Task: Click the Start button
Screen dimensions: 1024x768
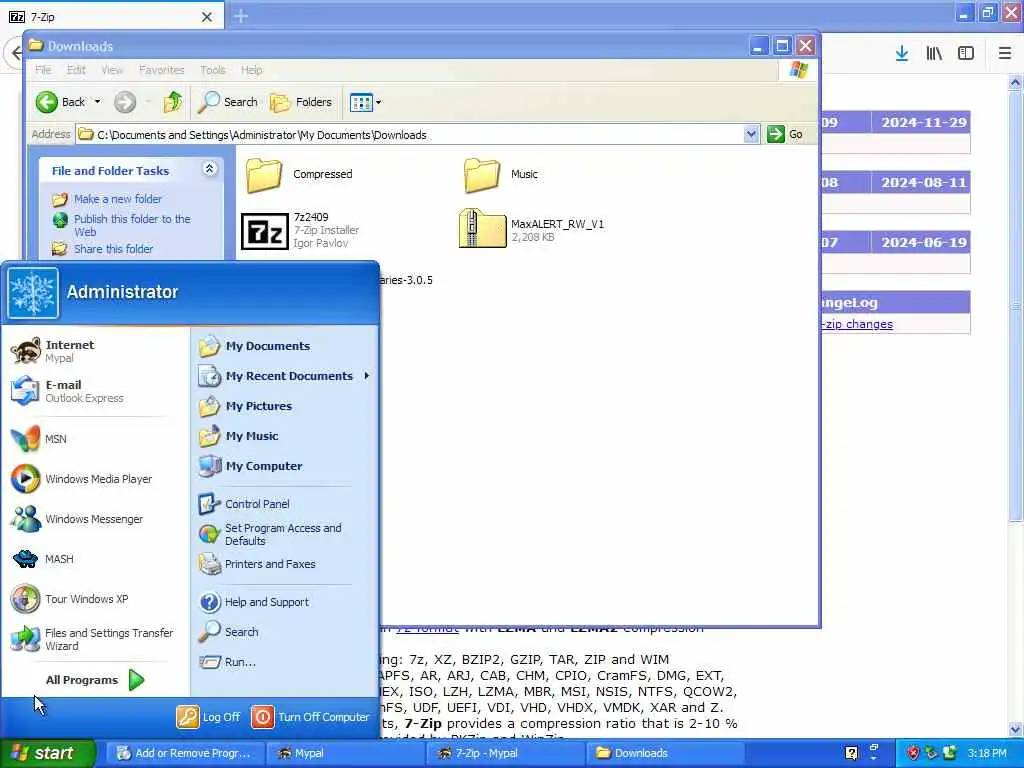Action: [x=48, y=753]
